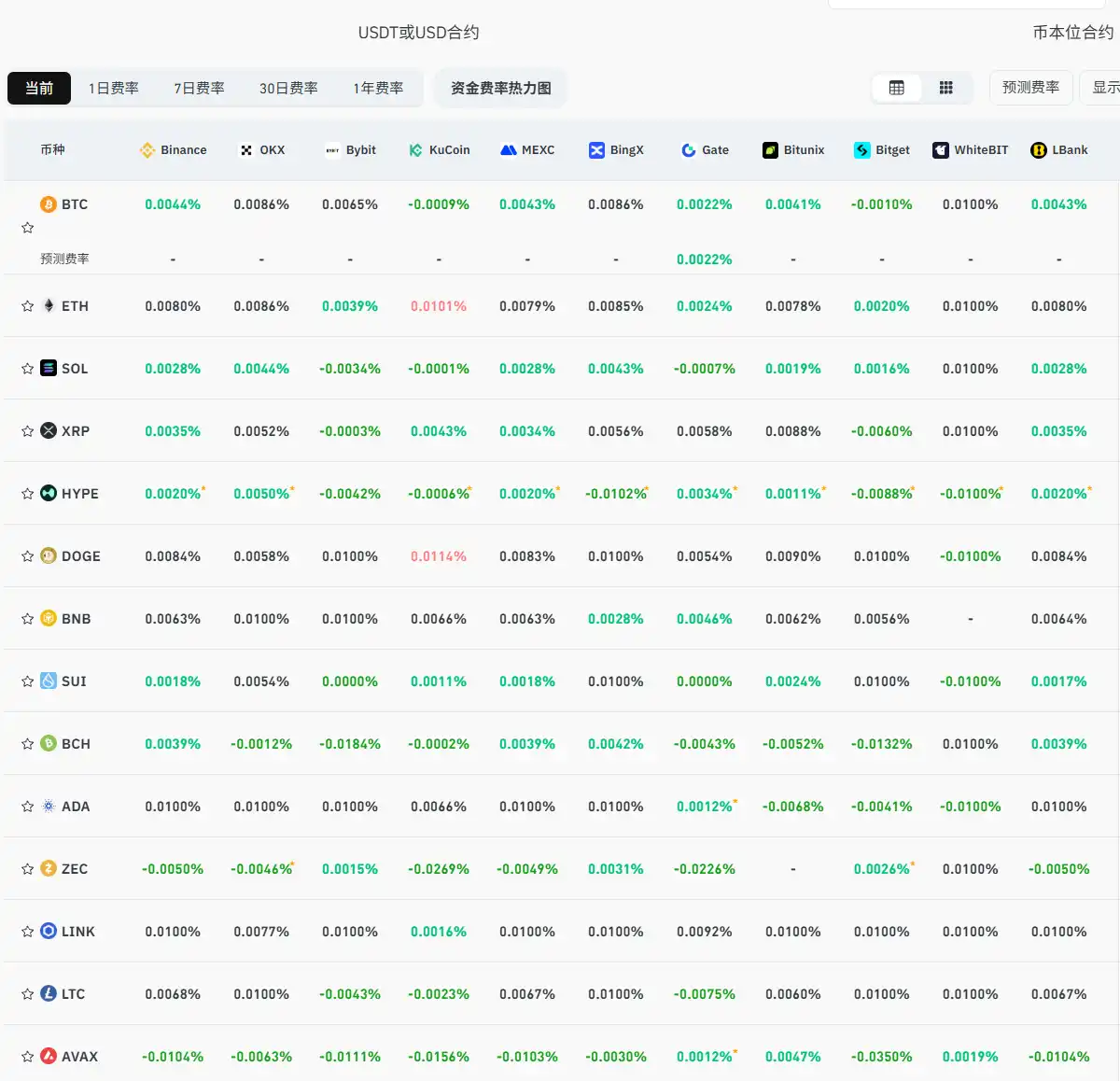The height and width of the screenshot is (1081, 1120).
Task: Select the OKX exchange icon
Action: click(x=245, y=149)
